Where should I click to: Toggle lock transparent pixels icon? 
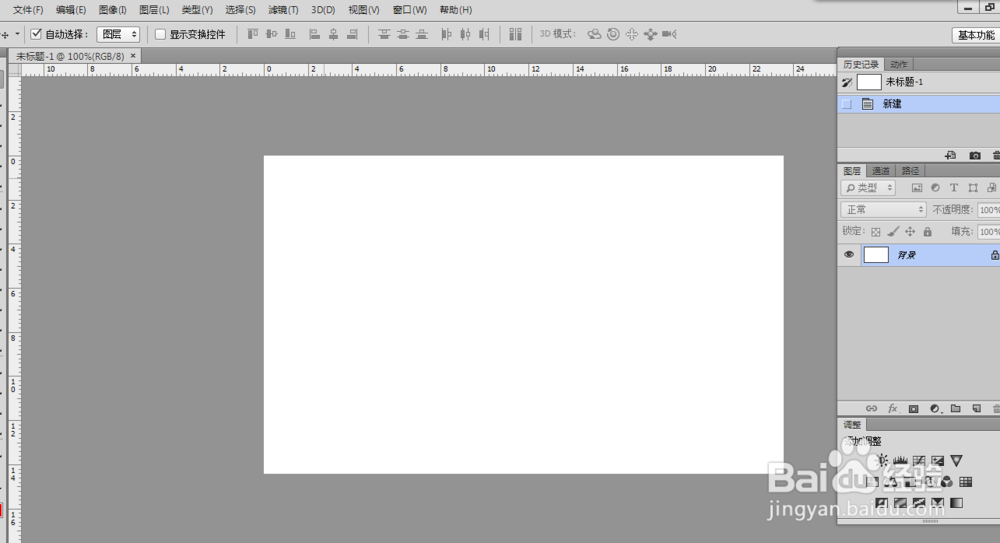click(876, 232)
